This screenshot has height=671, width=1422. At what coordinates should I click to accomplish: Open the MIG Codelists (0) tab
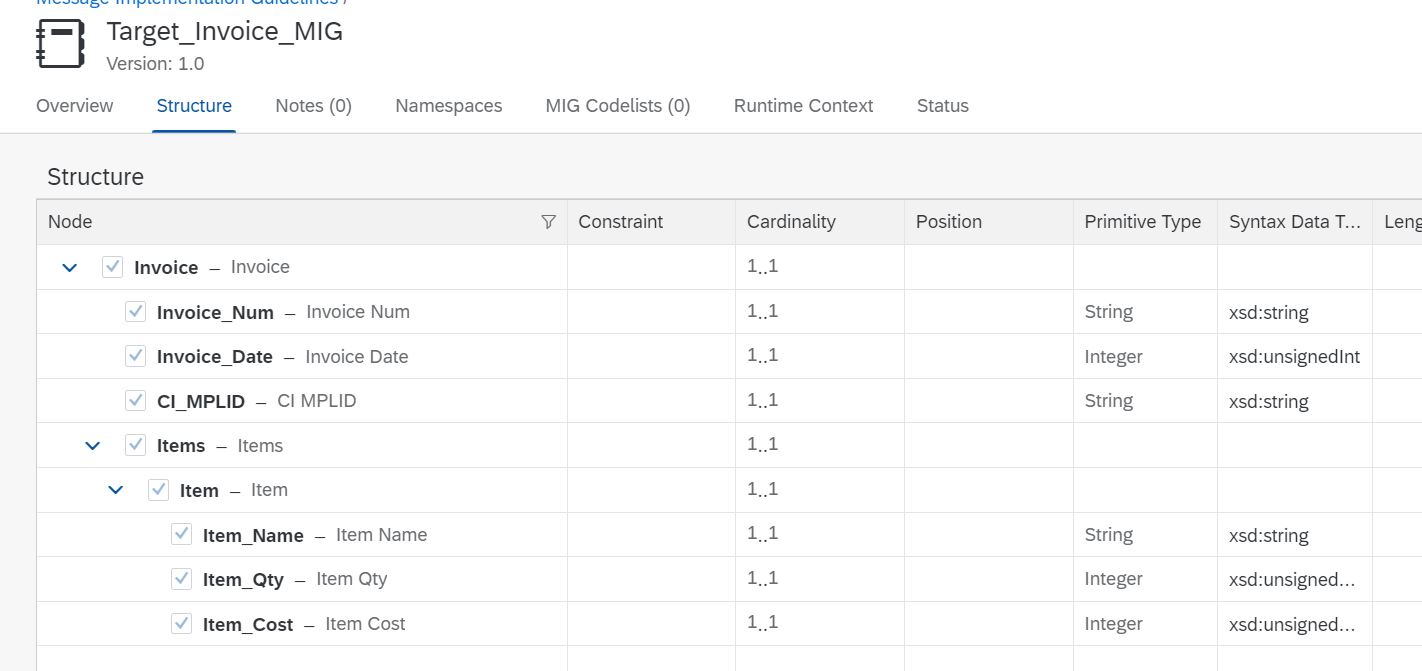point(617,105)
